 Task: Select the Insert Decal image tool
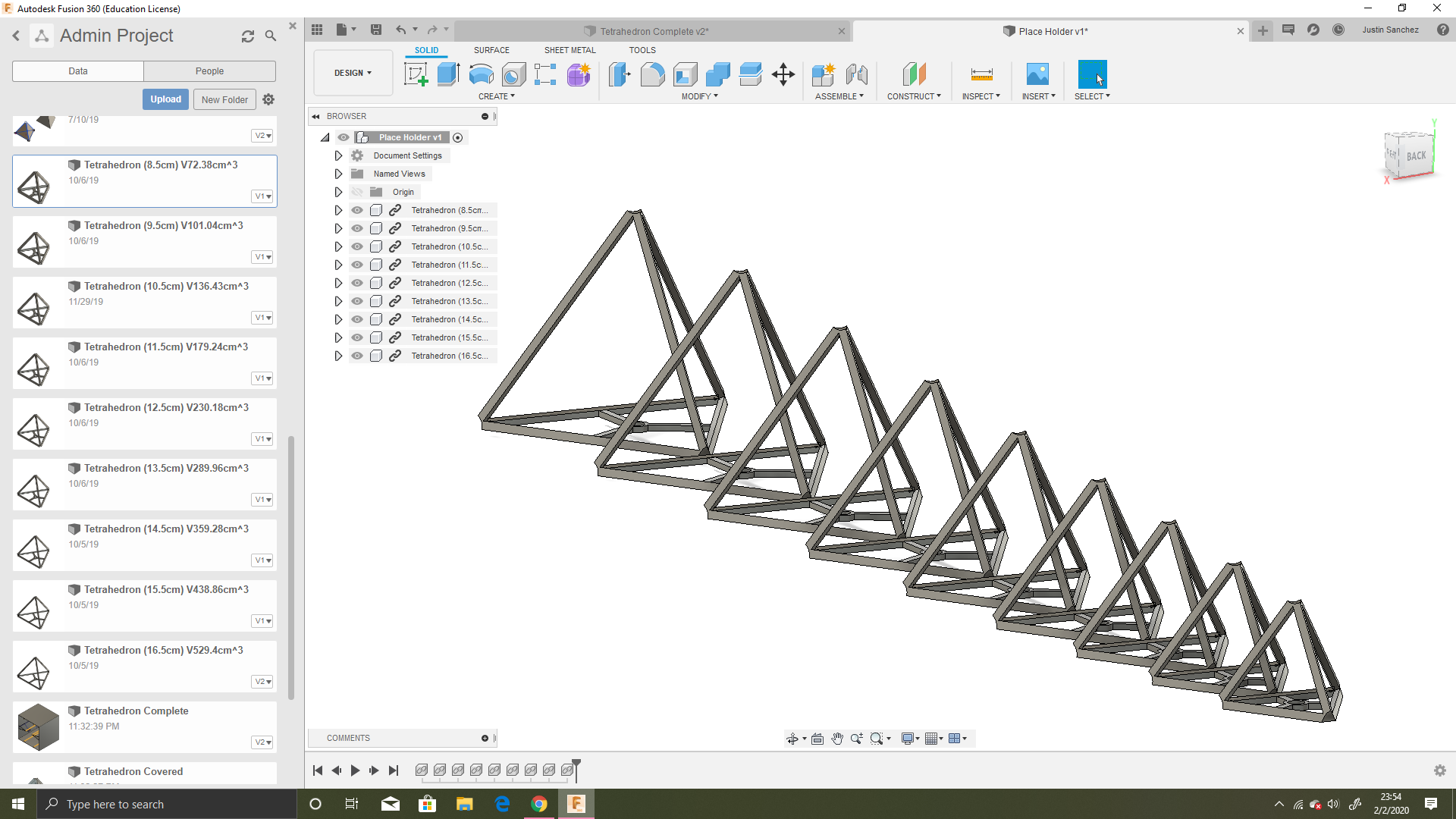(x=1037, y=74)
